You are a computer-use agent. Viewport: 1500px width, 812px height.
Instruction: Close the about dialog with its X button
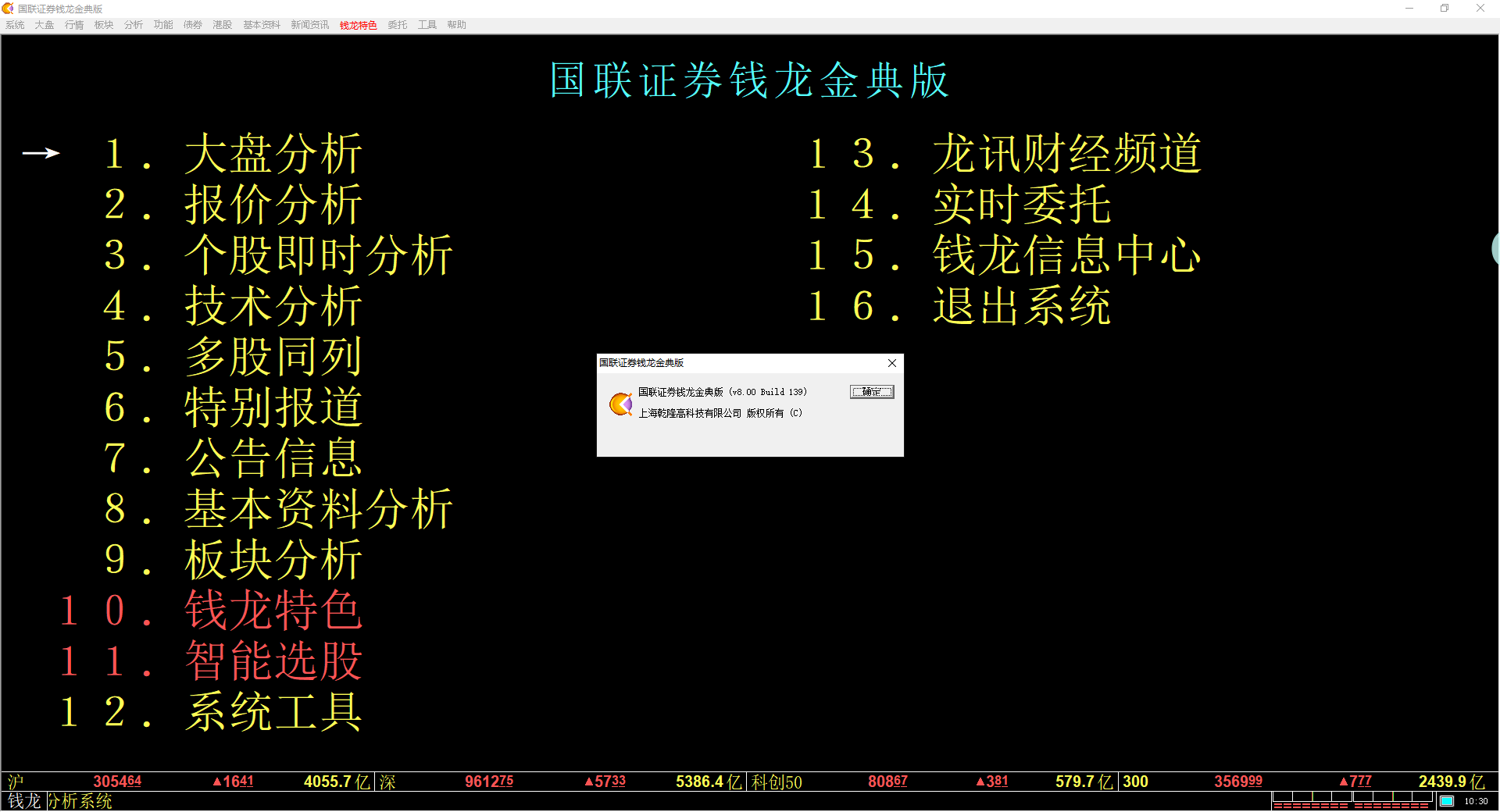tap(892, 363)
